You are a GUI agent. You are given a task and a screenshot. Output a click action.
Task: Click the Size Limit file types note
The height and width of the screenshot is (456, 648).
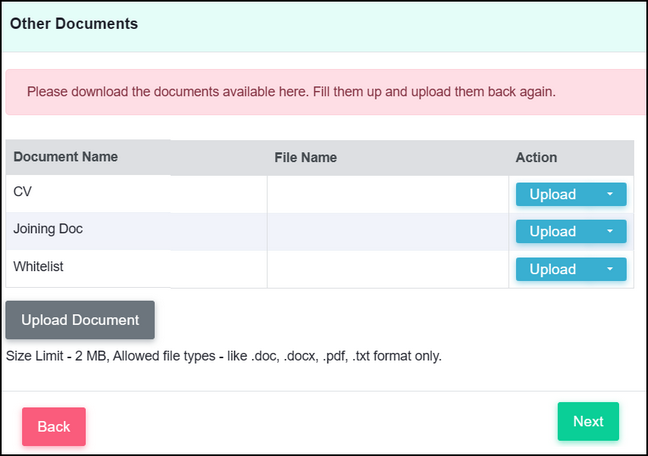tap(224, 356)
